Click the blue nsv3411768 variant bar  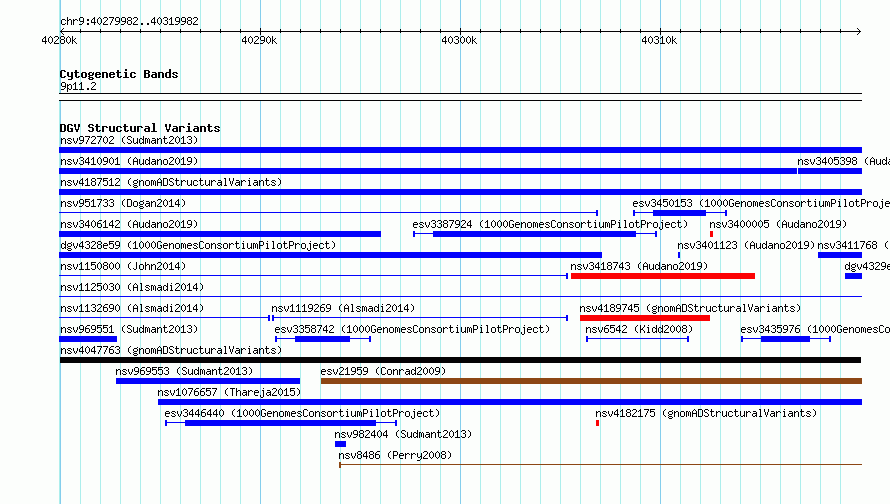(840, 255)
